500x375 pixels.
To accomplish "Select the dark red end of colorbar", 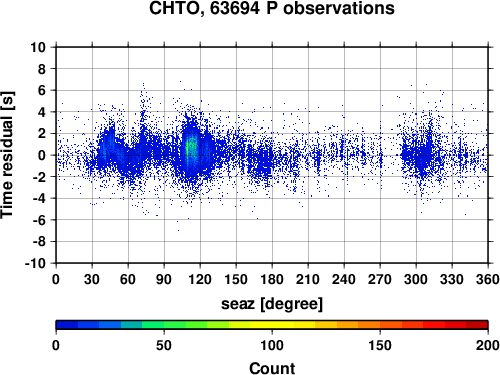I will [x=477, y=325].
